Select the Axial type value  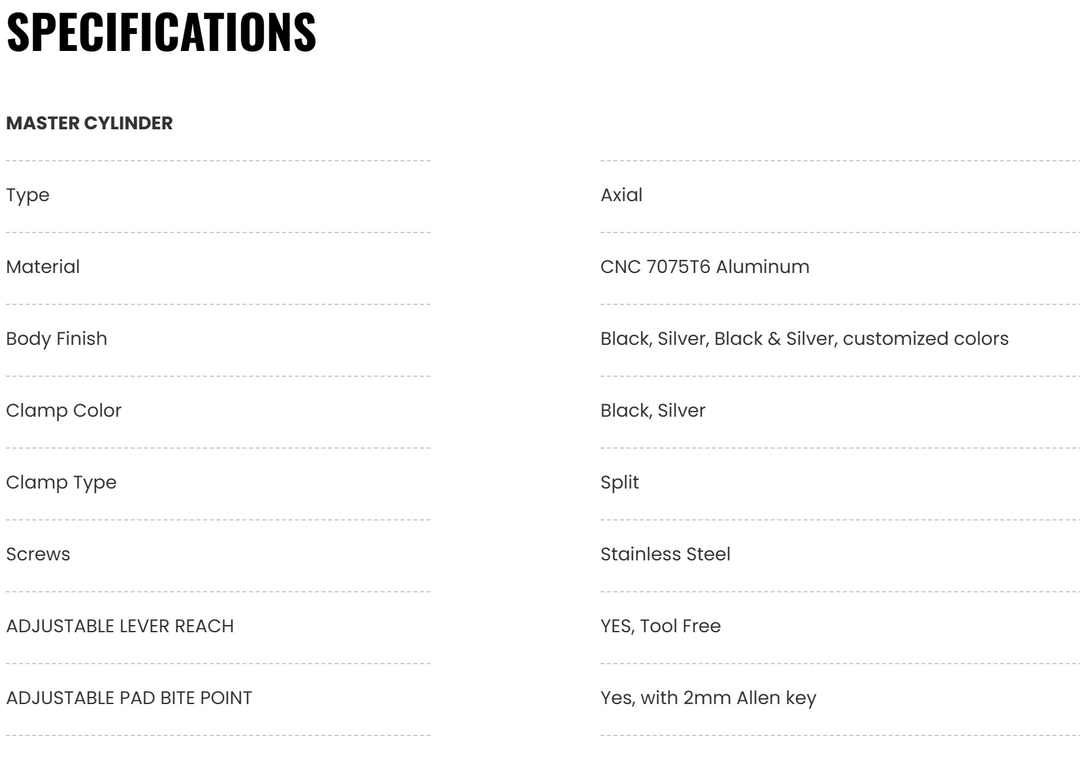click(621, 195)
